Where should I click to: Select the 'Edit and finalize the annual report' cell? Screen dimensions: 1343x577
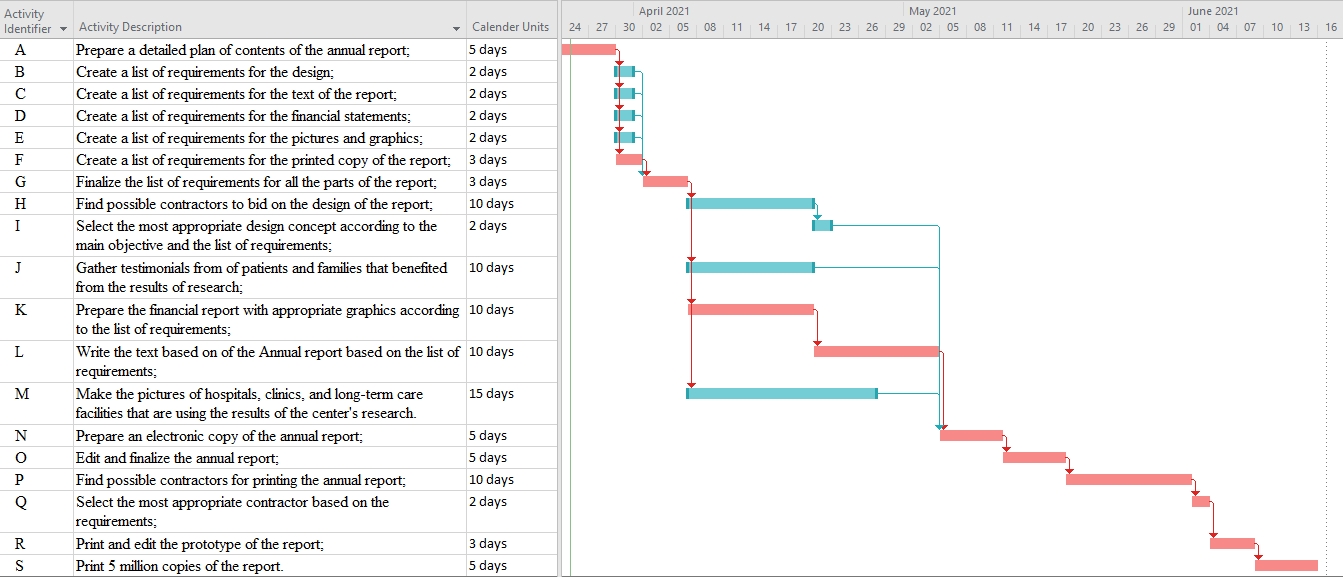177,458
